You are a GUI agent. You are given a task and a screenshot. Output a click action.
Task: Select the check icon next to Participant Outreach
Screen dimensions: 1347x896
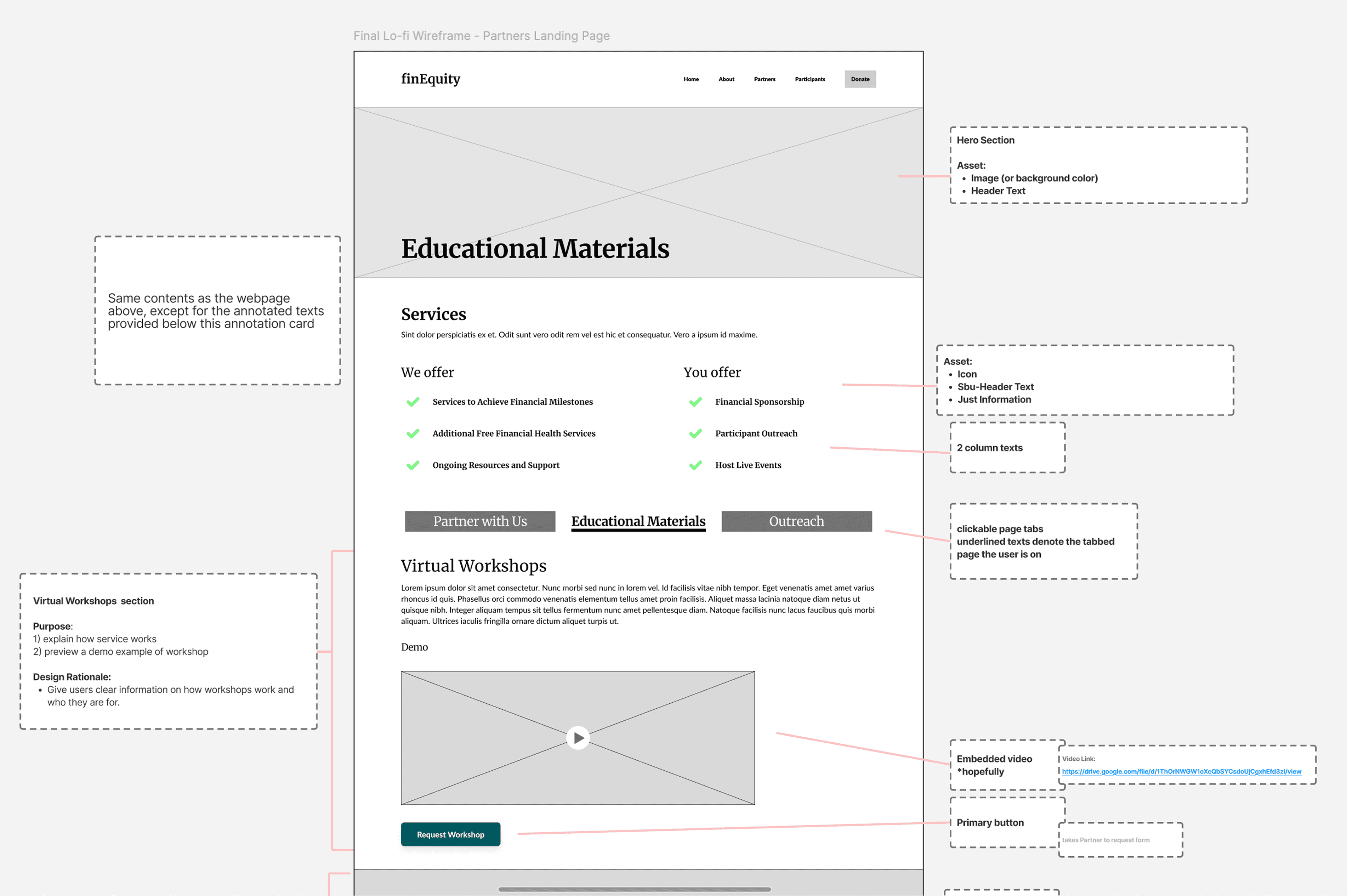click(695, 434)
